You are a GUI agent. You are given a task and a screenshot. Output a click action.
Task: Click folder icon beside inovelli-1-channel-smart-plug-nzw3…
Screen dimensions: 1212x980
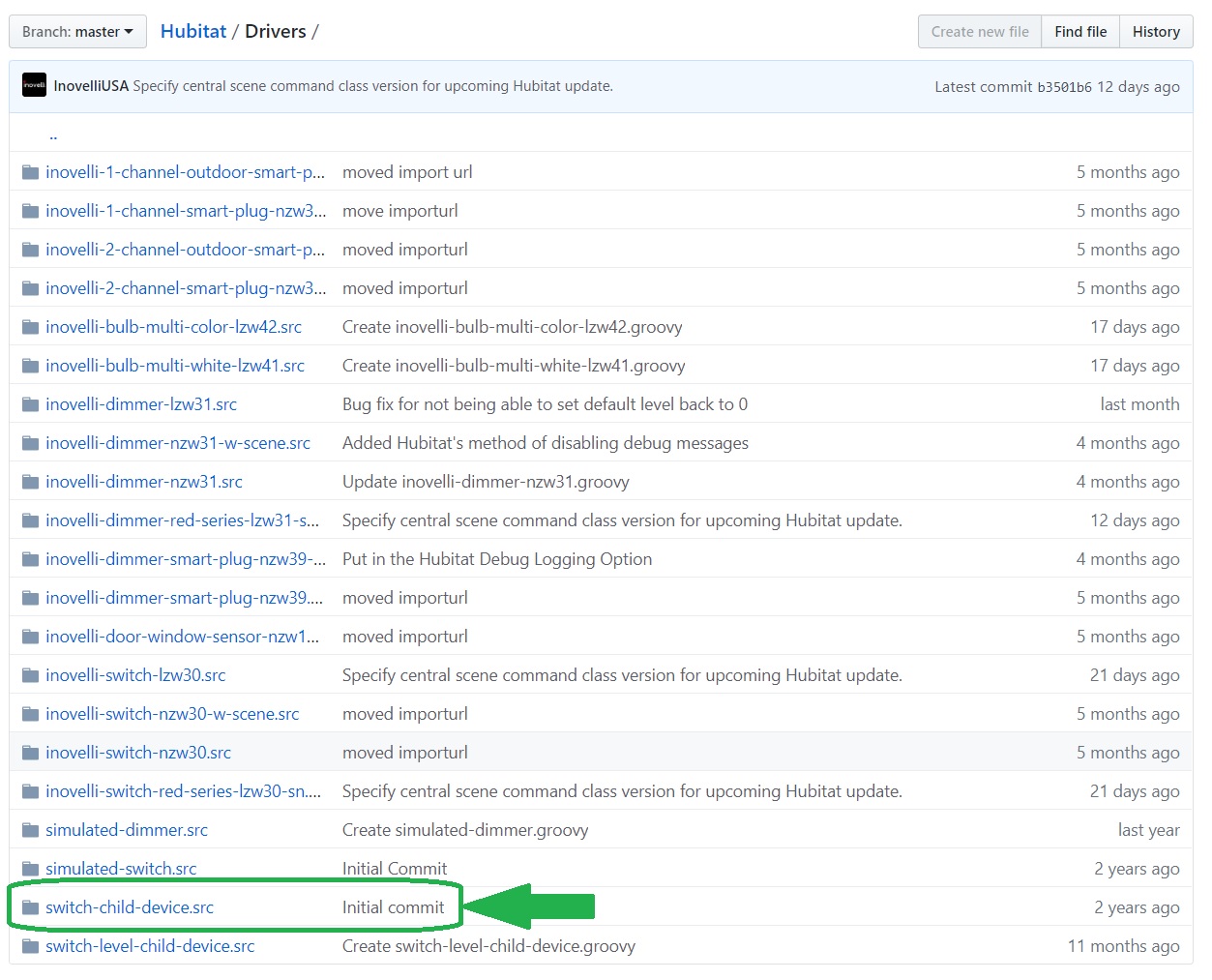point(30,211)
